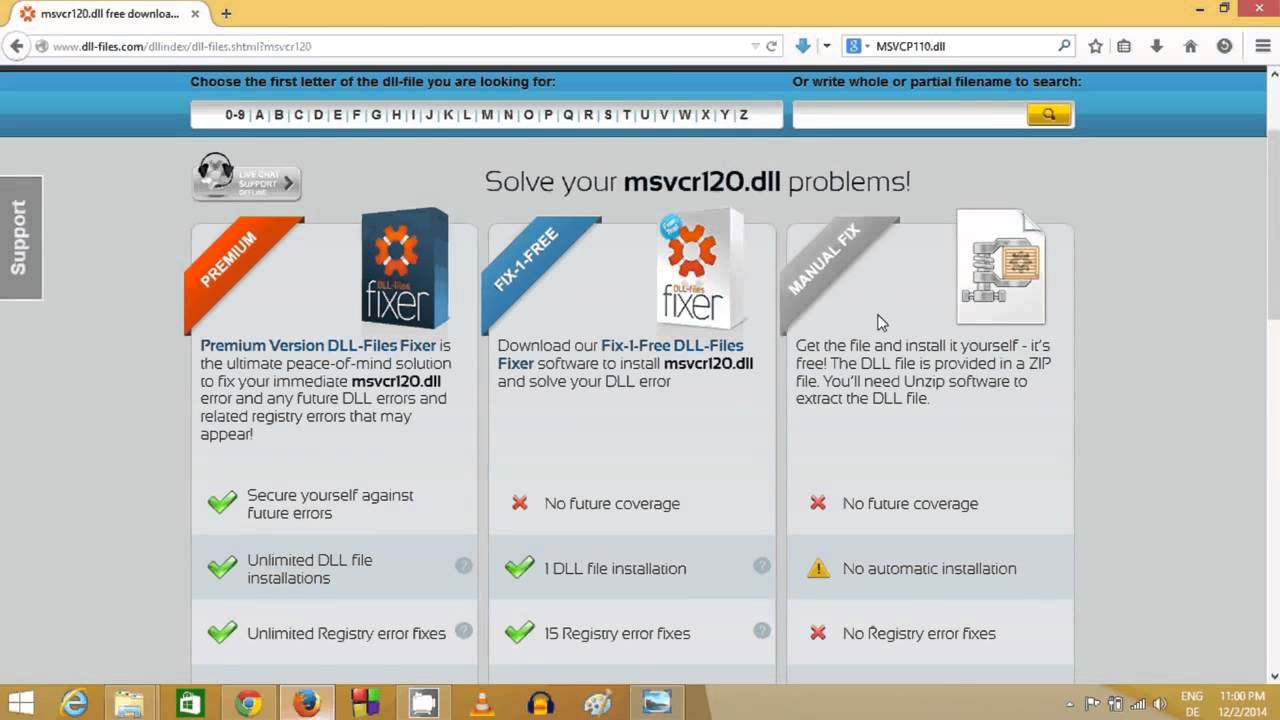Open the headphones app on the taskbar

(x=540, y=703)
